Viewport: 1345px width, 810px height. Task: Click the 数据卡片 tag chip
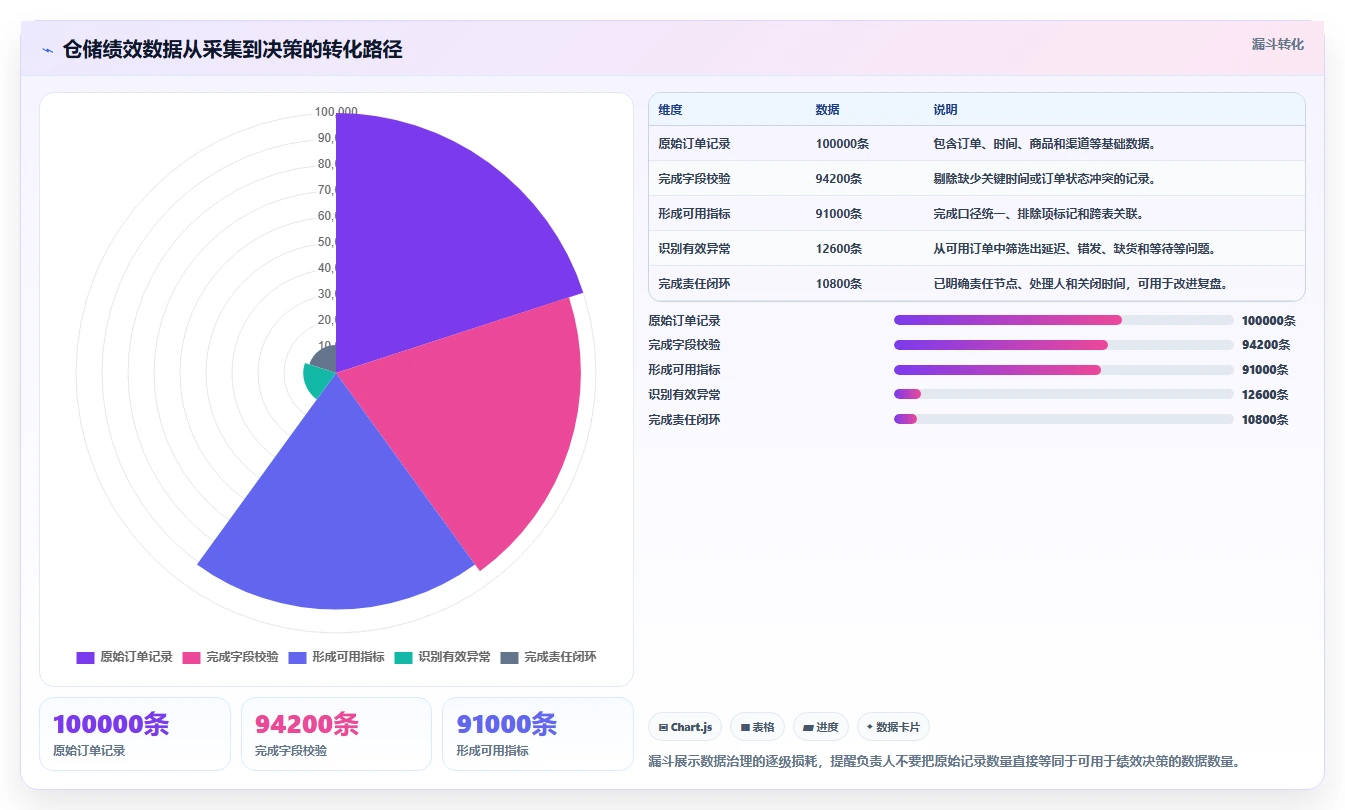[893, 727]
